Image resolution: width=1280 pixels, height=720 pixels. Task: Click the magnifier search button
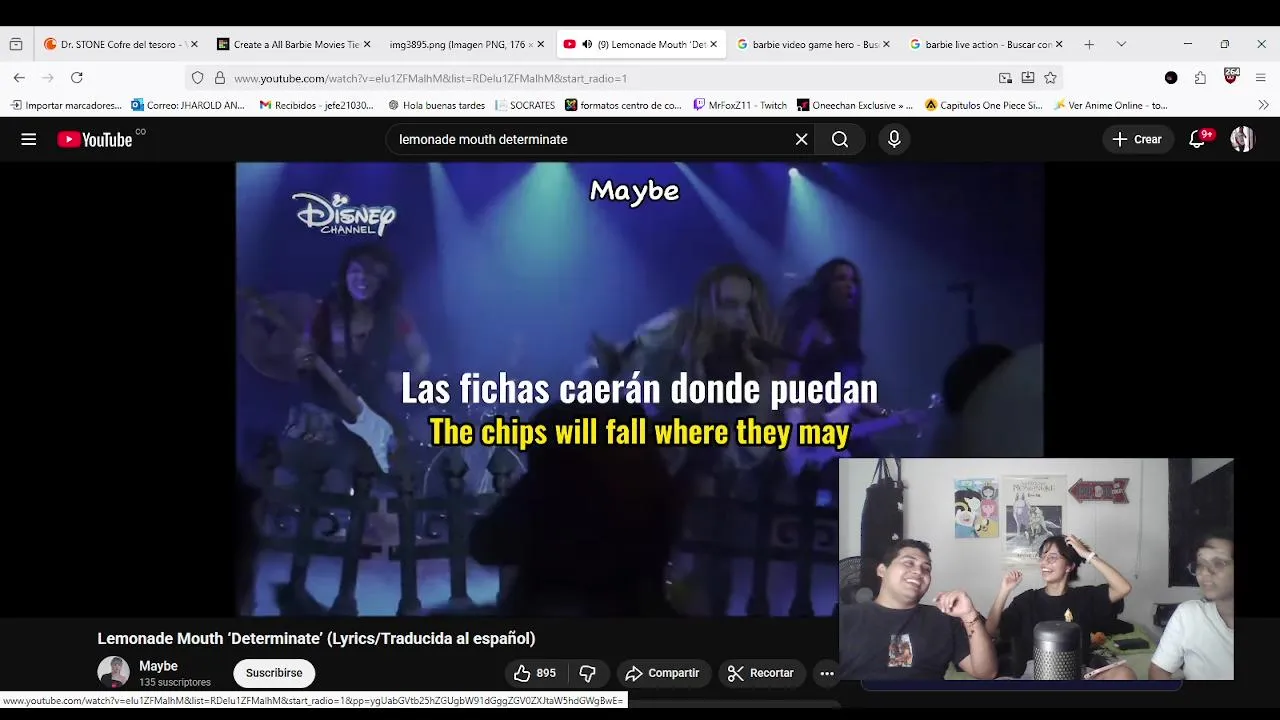pos(840,140)
